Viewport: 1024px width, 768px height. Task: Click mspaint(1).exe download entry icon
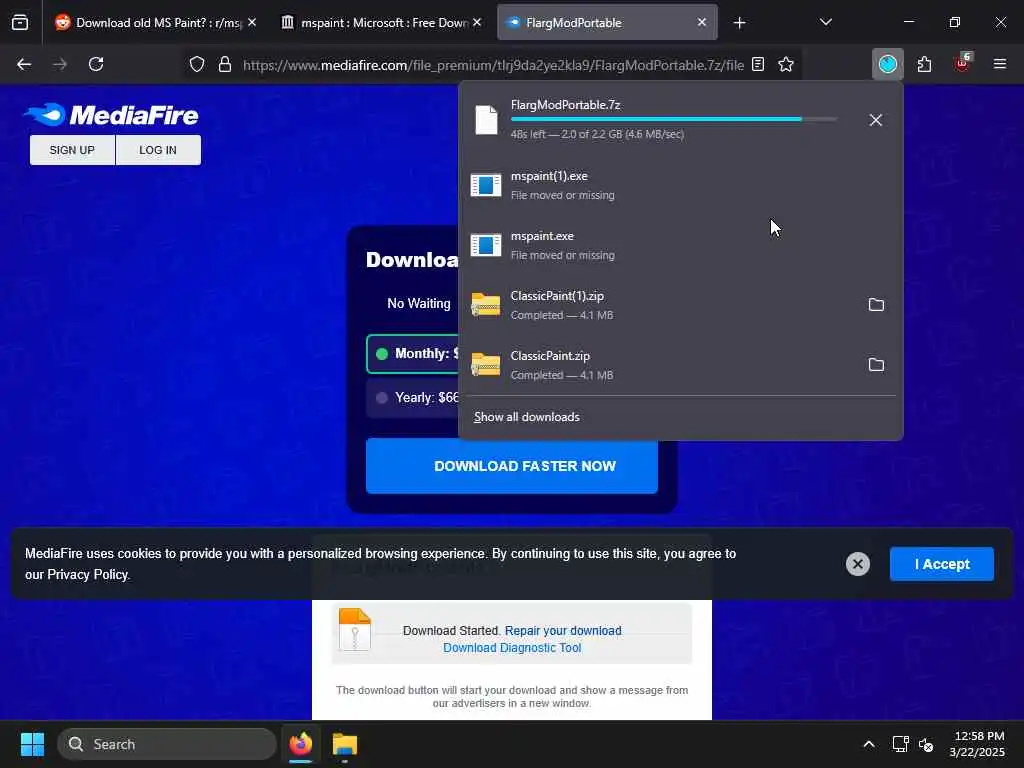pos(486,185)
